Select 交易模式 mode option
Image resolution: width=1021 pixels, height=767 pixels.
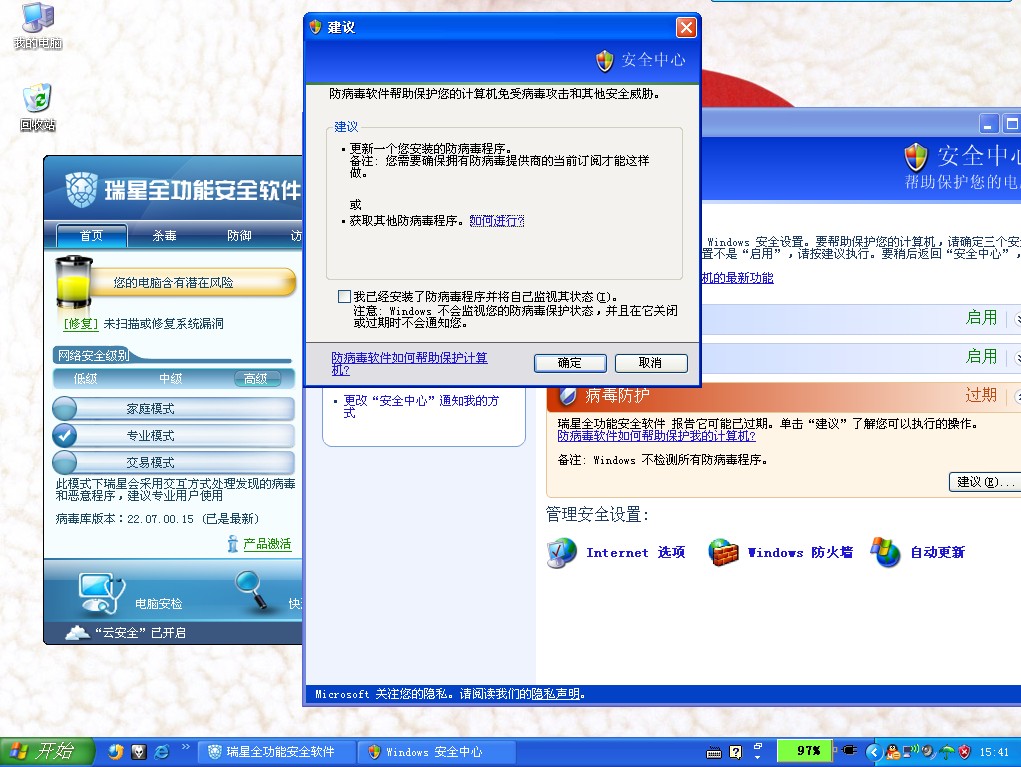(173, 462)
